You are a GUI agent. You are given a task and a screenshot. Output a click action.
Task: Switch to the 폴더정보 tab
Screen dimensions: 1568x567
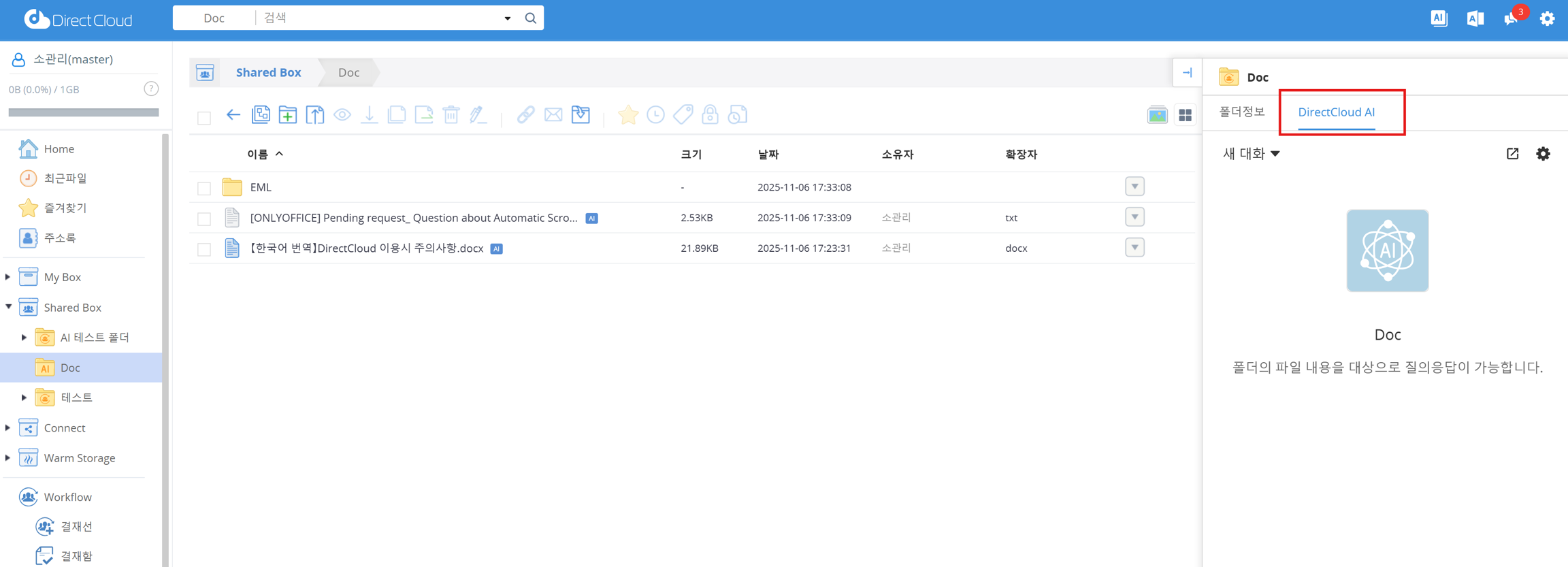click(x=1241, y=112)
